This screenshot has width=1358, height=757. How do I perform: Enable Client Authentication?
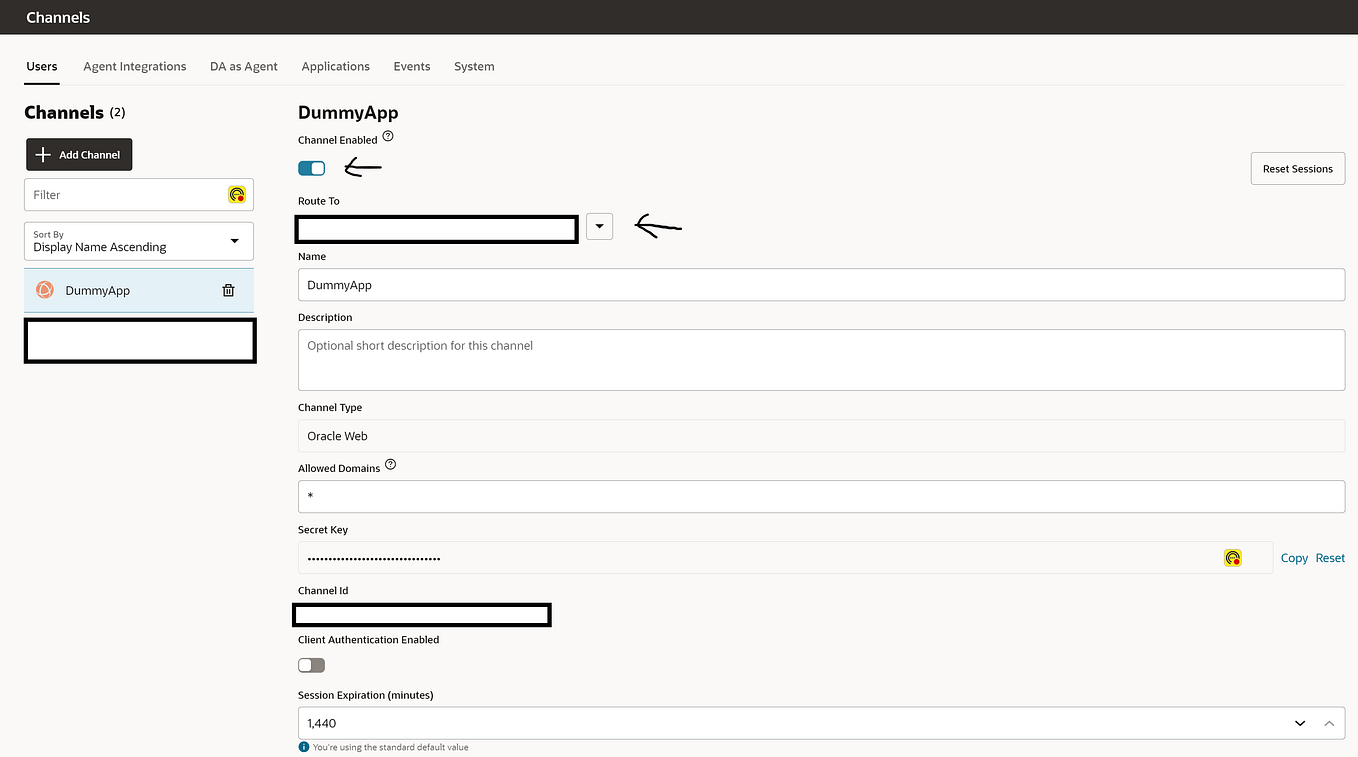311,664
